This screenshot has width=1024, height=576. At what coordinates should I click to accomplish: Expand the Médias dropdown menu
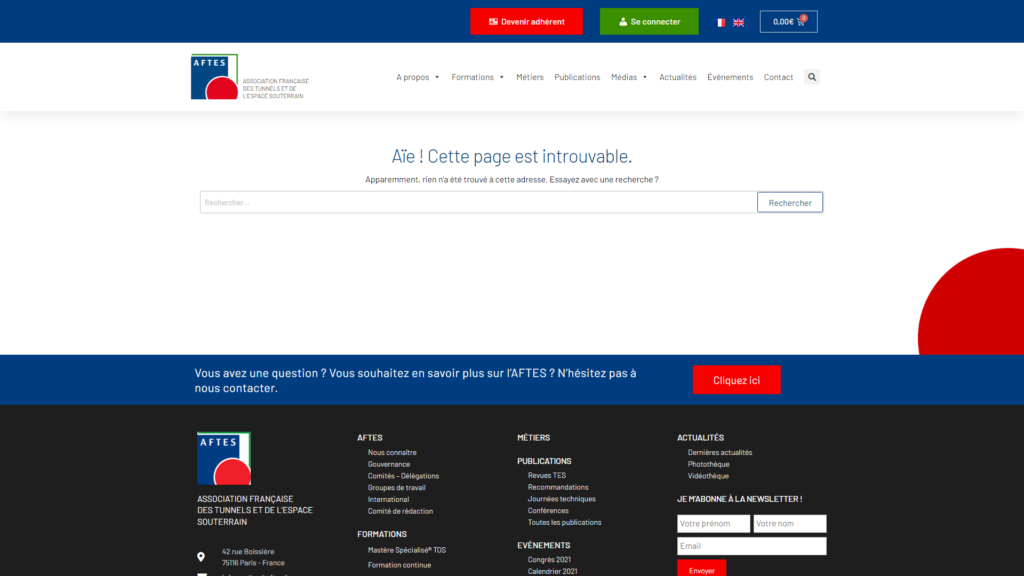629,77
